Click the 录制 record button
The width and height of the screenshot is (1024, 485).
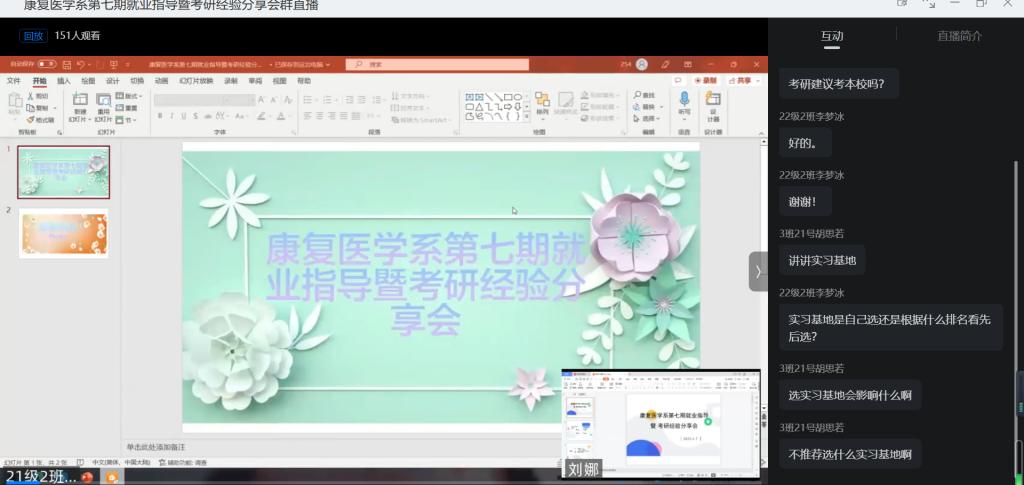coord(705,80)
